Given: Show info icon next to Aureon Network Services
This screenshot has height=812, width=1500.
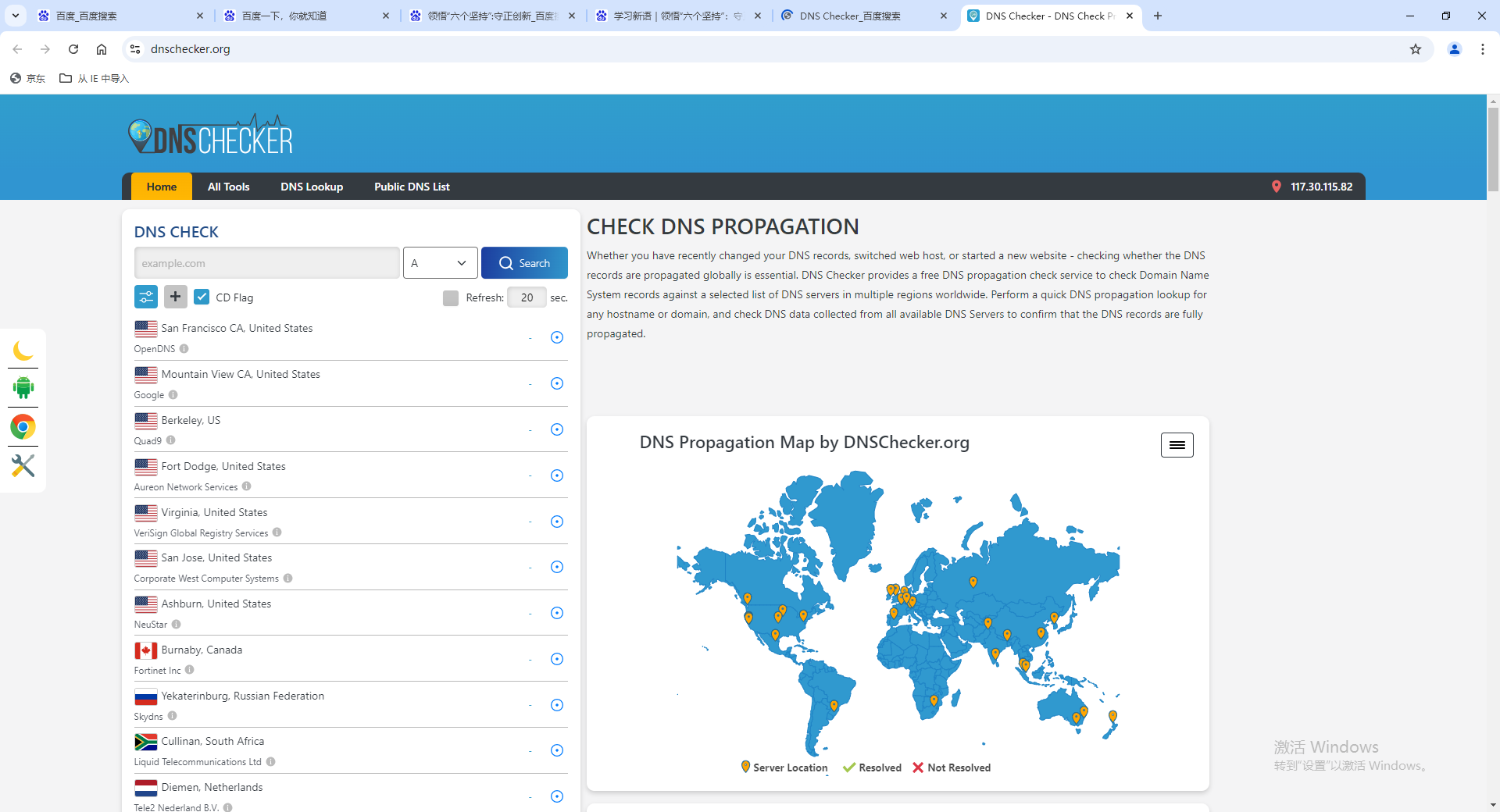Looking at the screenshot, I should pos(247,486).
